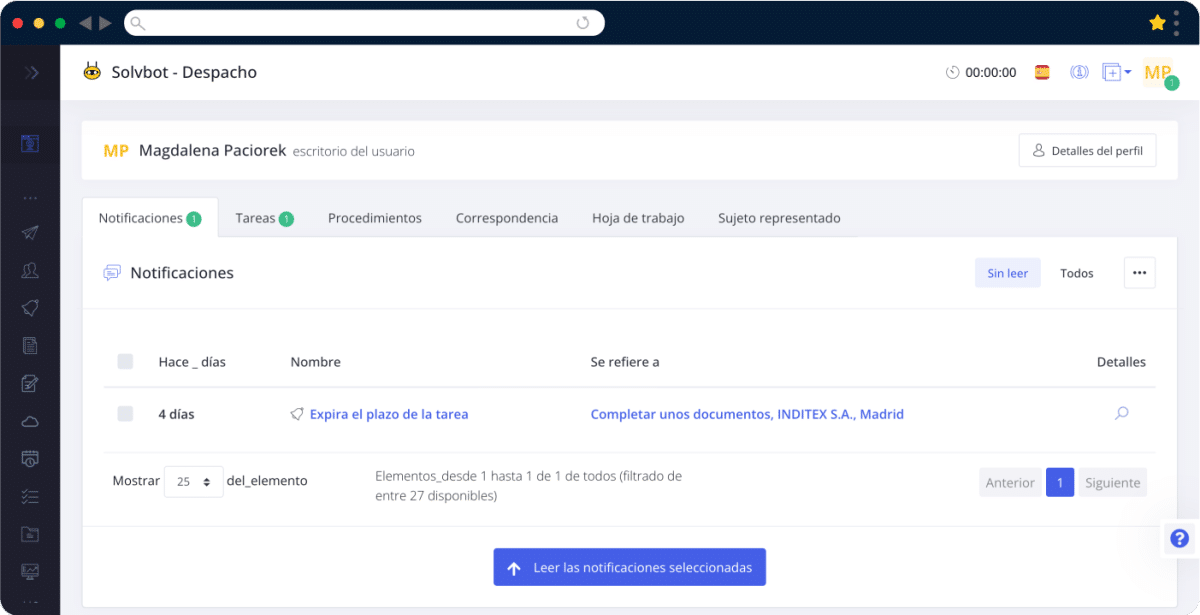Check the select-all checkbox in the table header

125,362
